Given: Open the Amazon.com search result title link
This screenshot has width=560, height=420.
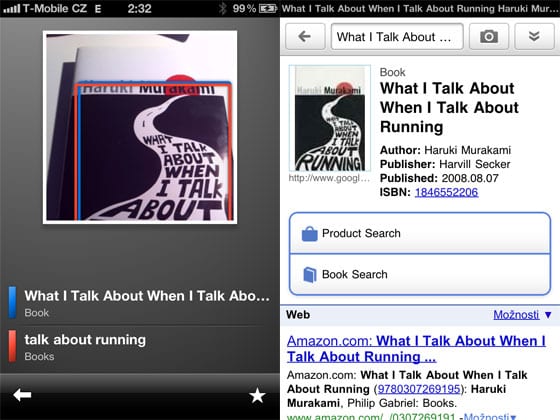Looking at the screenshot, I should click(x=416, y=349).
